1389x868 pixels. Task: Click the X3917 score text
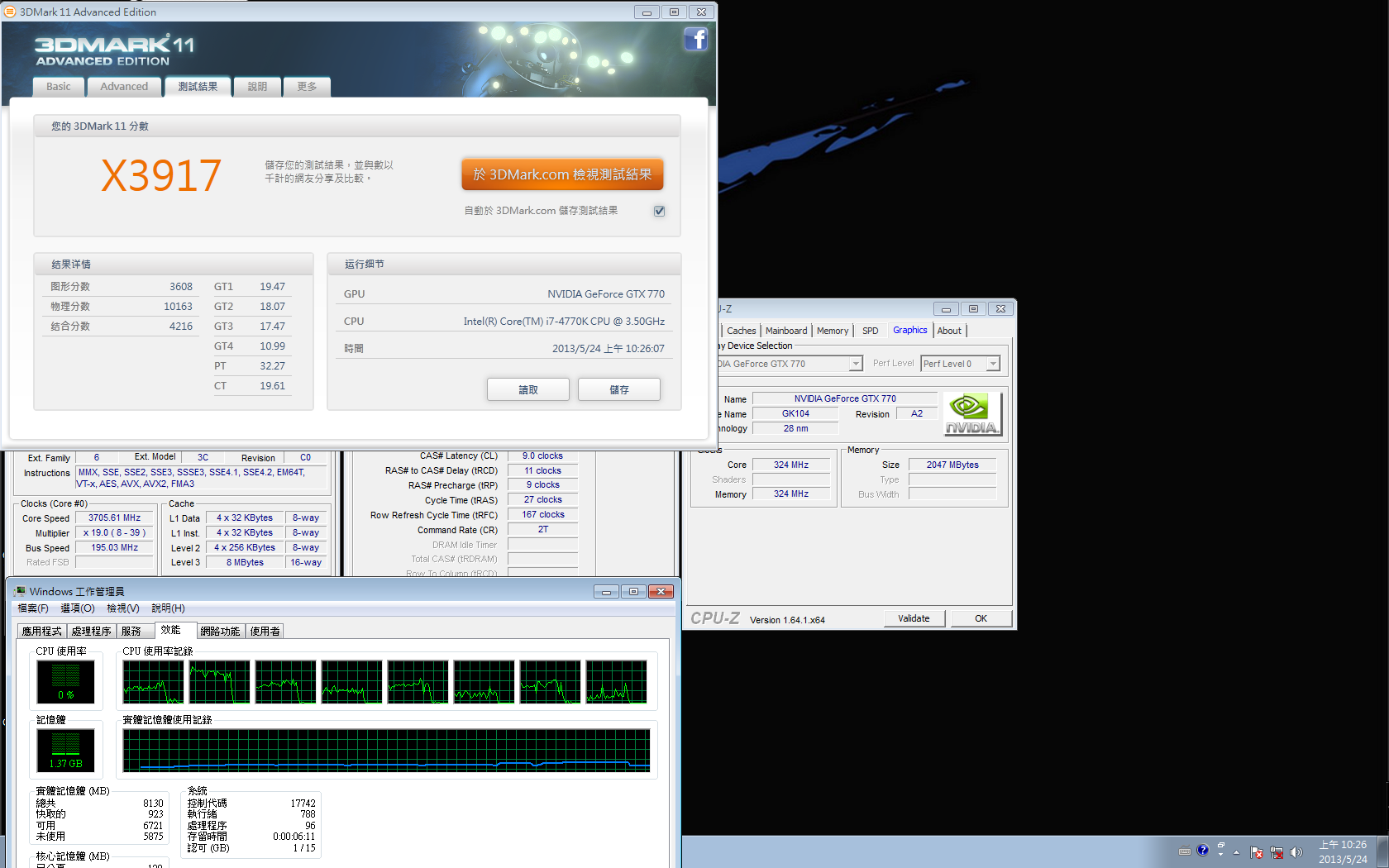[x=161, y=175]
